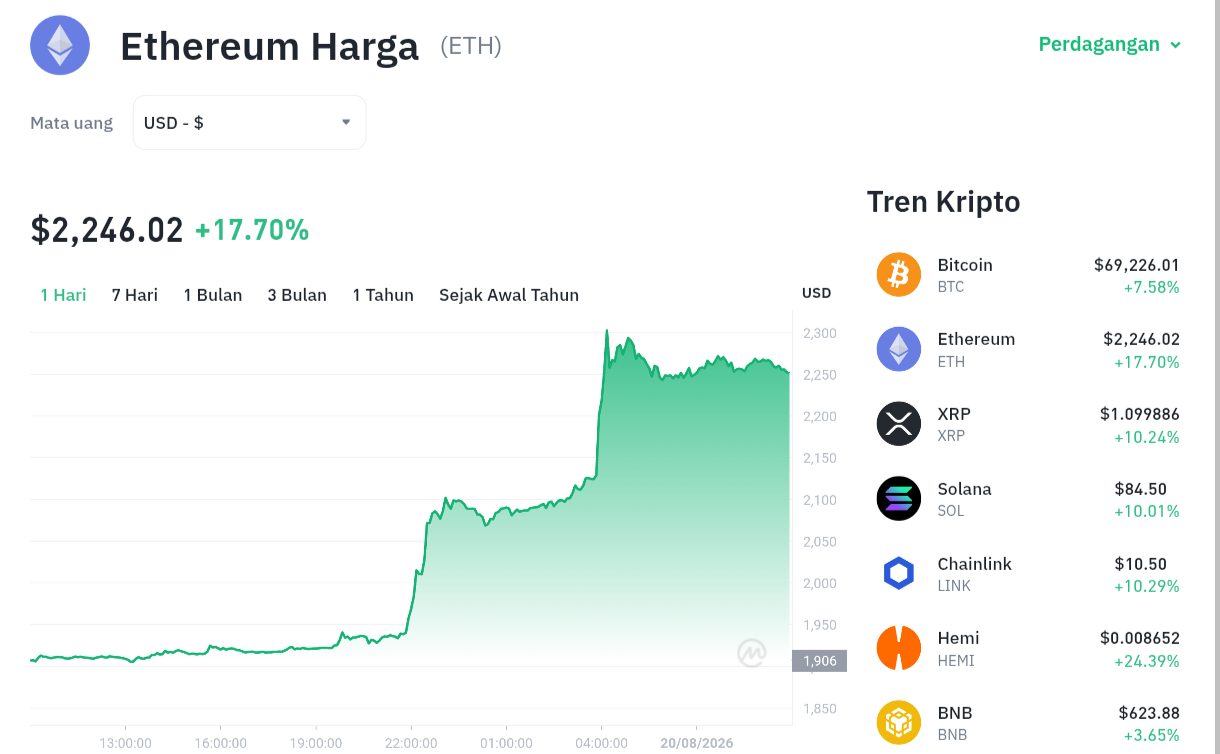
Task: View Sejak Awal Tahun price history
Action: pyautogui.click(x=509, y=295)
